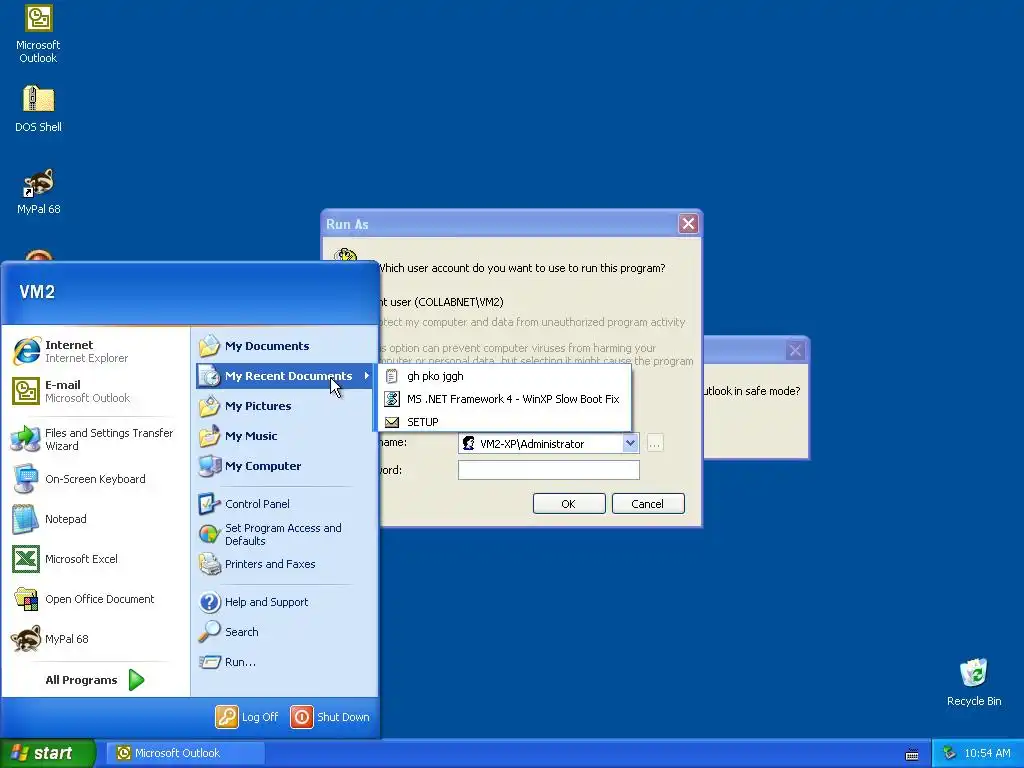Viewport: 1024px width, 768px height.
Task: Click the browse '...' button beside user name
Action: [x=654, y=443]
